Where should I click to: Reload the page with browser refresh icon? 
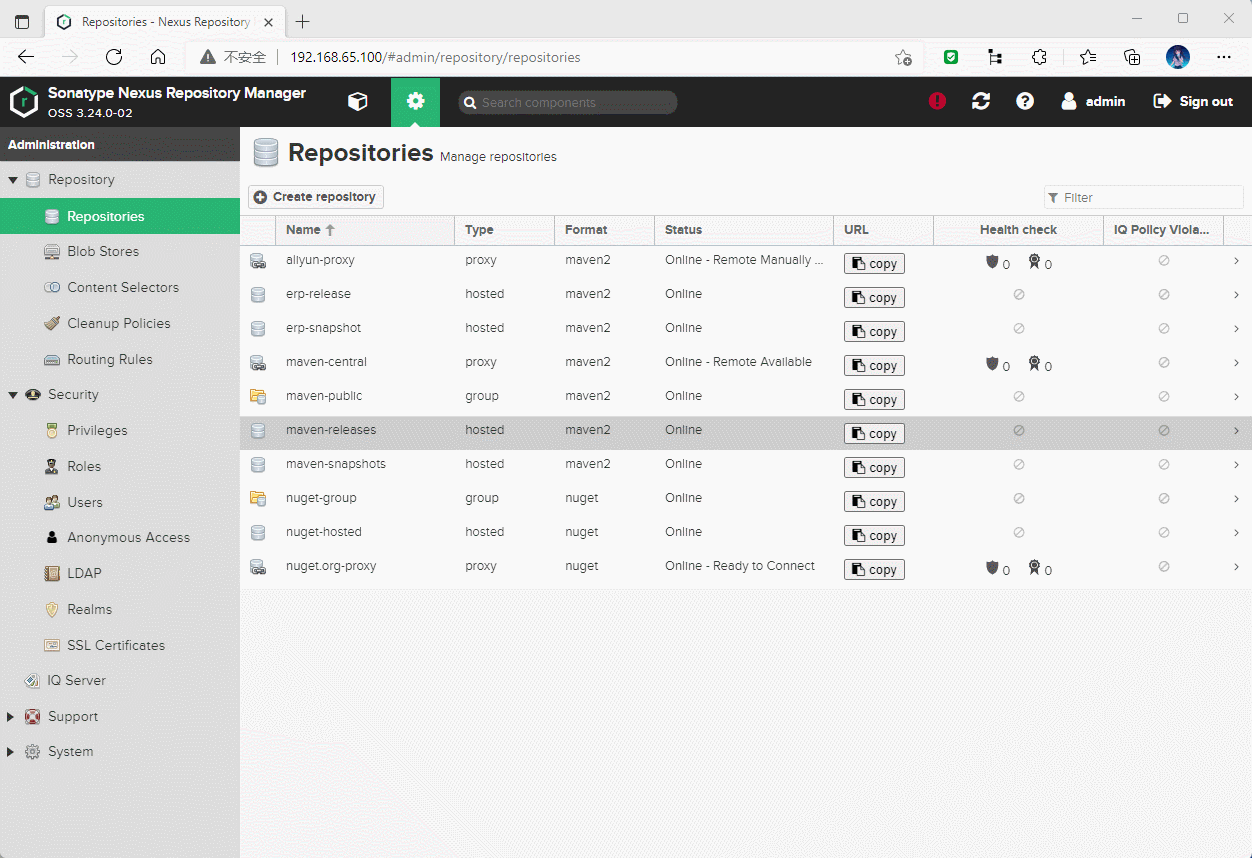114,57
